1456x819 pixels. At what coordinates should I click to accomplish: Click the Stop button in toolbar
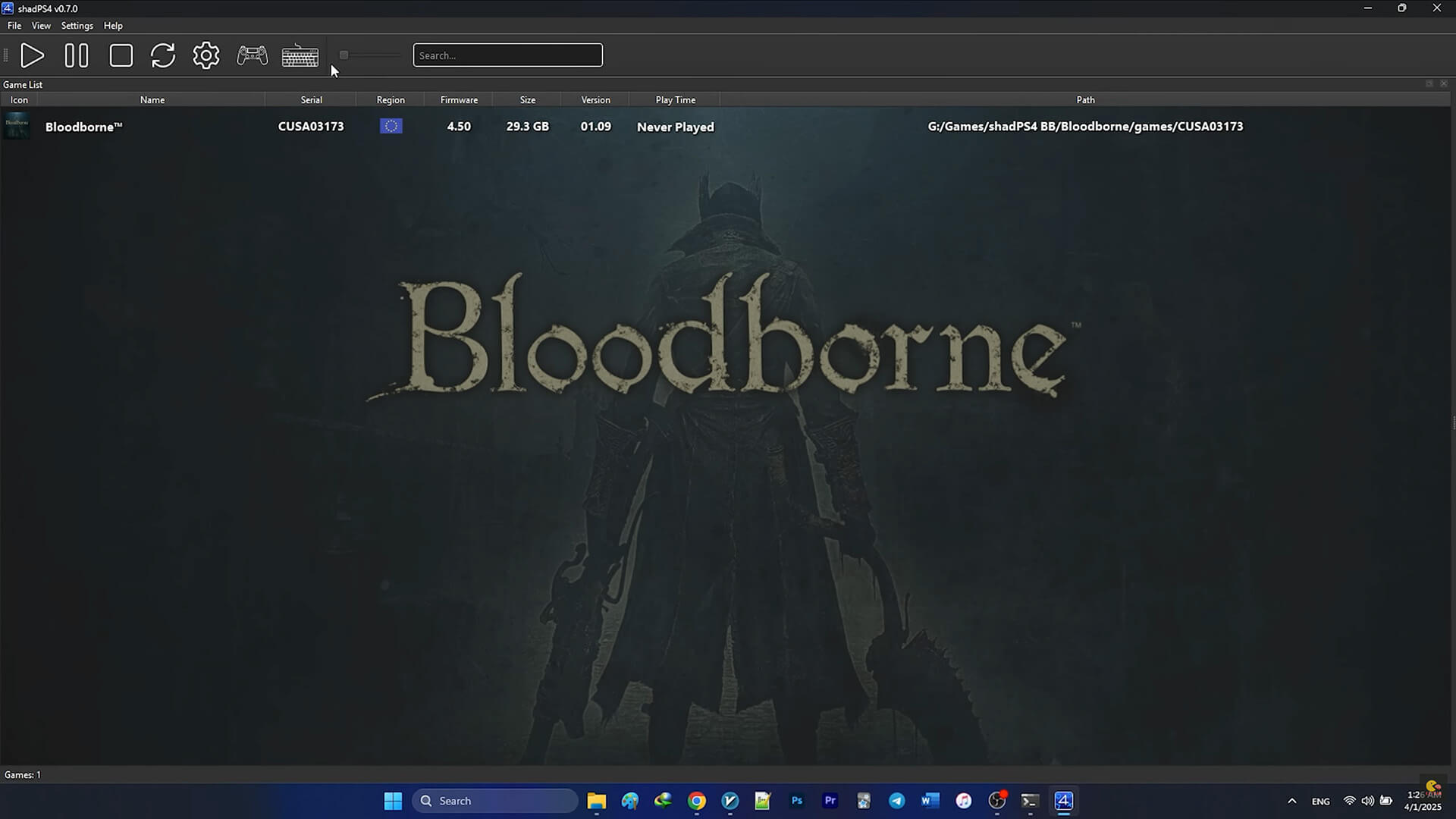(x=121, y=55)
